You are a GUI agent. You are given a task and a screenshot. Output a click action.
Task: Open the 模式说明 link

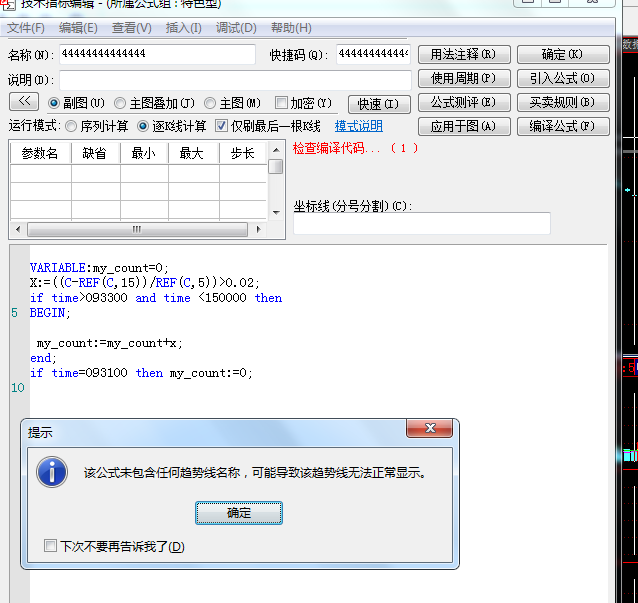coord(358,126)
